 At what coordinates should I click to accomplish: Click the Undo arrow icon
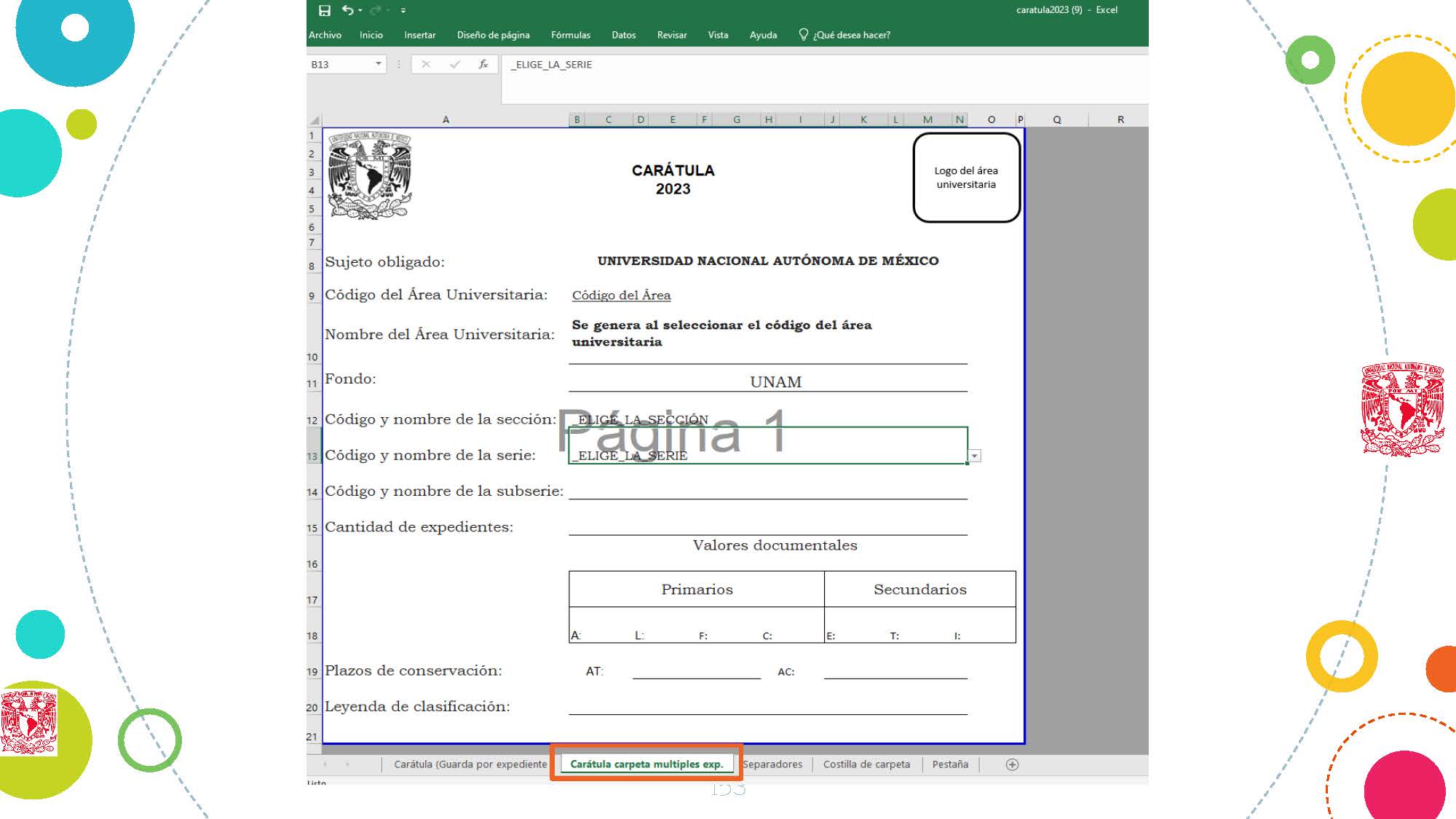pos(347,10)
